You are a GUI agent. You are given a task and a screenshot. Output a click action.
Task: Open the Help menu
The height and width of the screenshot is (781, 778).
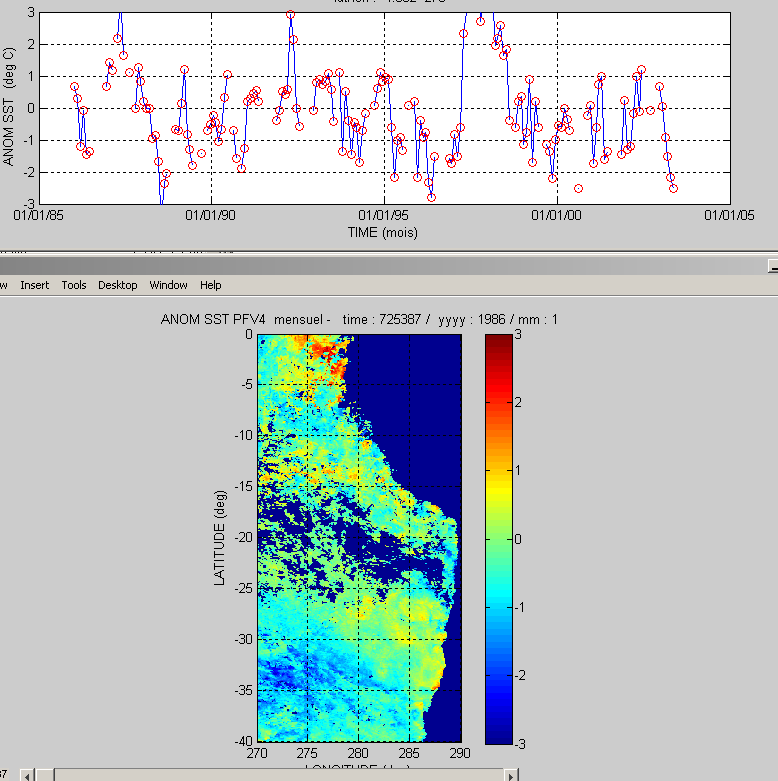tap(211, 285)
